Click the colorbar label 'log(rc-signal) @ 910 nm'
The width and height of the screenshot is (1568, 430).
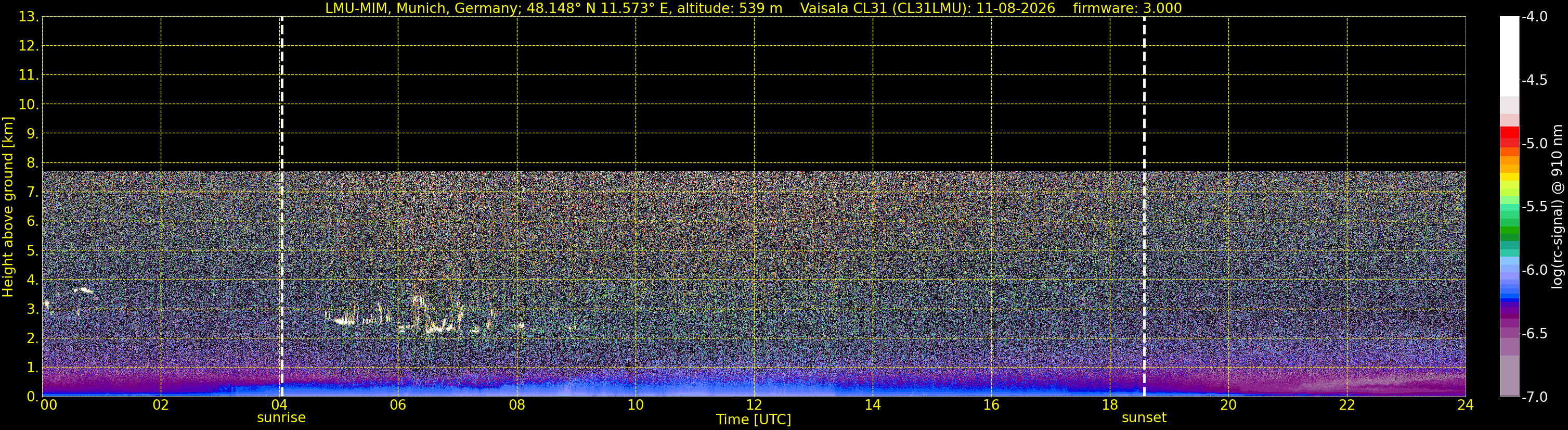point(1558,207)
